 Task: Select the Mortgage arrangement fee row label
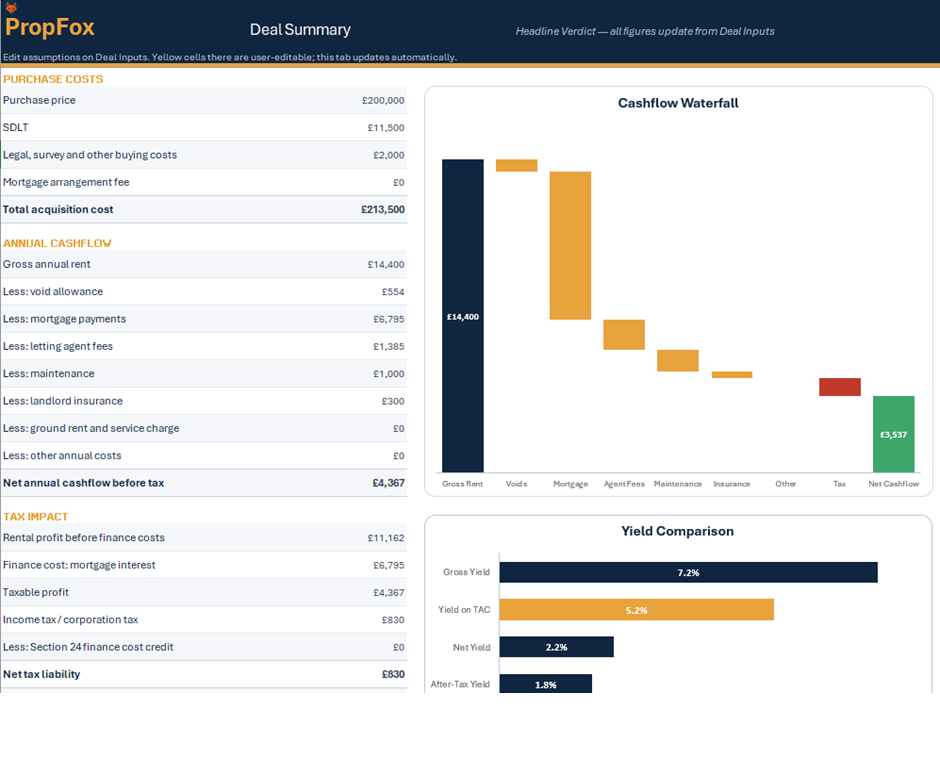[66, 182]
